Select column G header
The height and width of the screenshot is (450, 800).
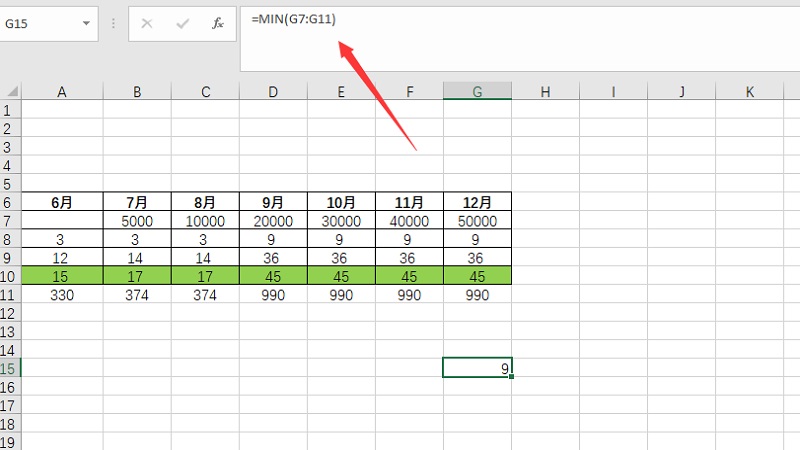point(477,92)
